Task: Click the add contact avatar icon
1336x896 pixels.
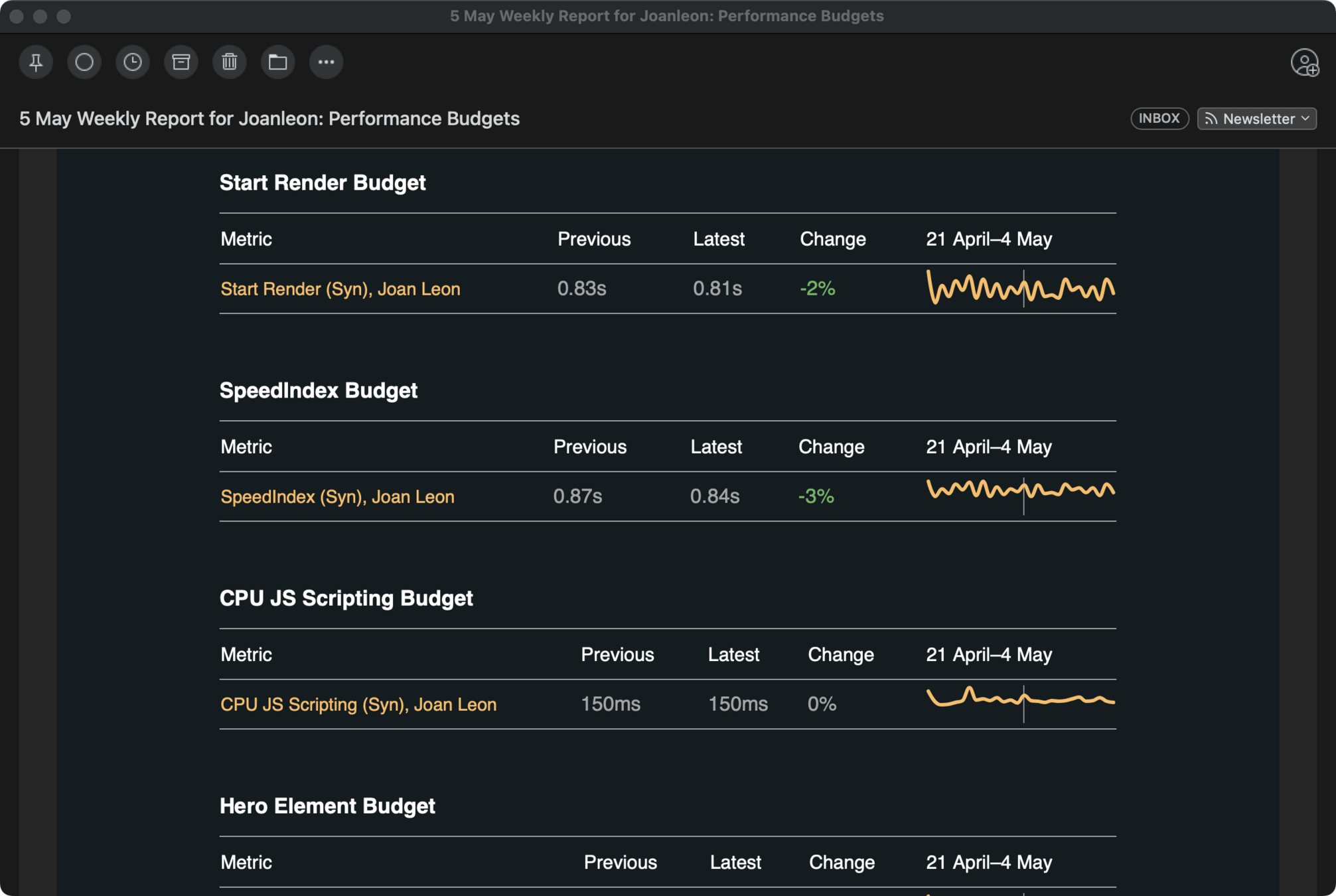Action: [x=1304, y=63]
